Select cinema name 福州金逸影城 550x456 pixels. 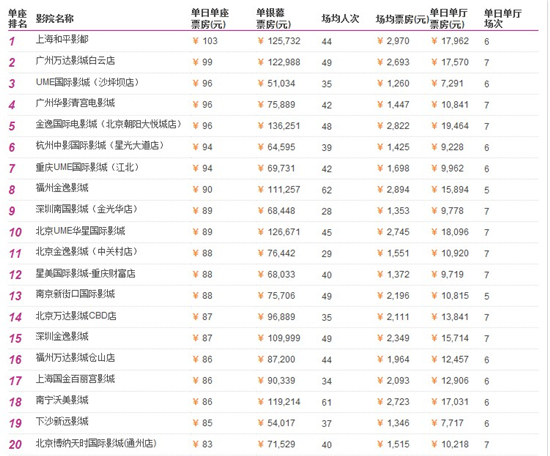tap(62, 188)
